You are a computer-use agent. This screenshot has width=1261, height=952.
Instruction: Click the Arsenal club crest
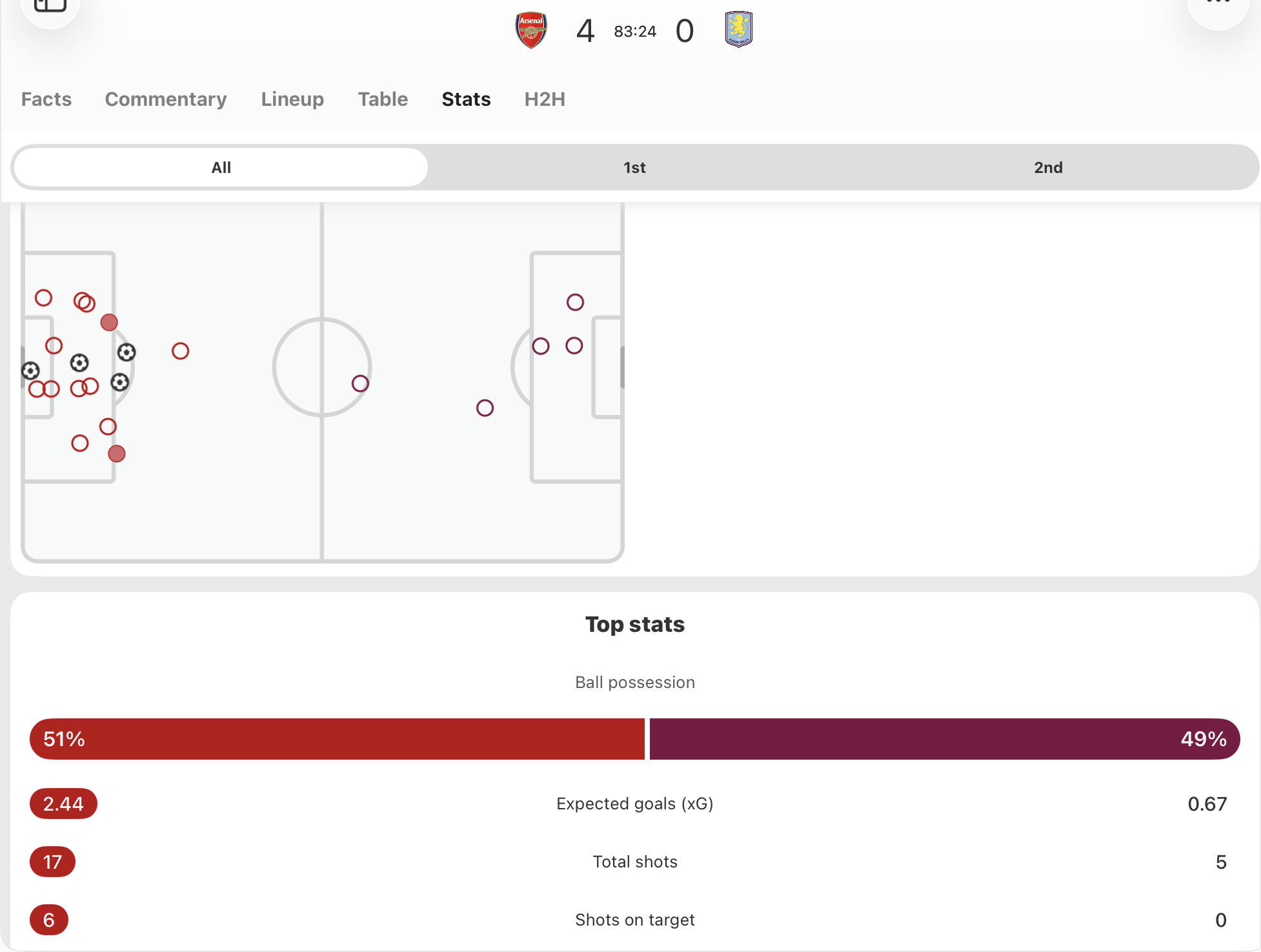(531, 30)
